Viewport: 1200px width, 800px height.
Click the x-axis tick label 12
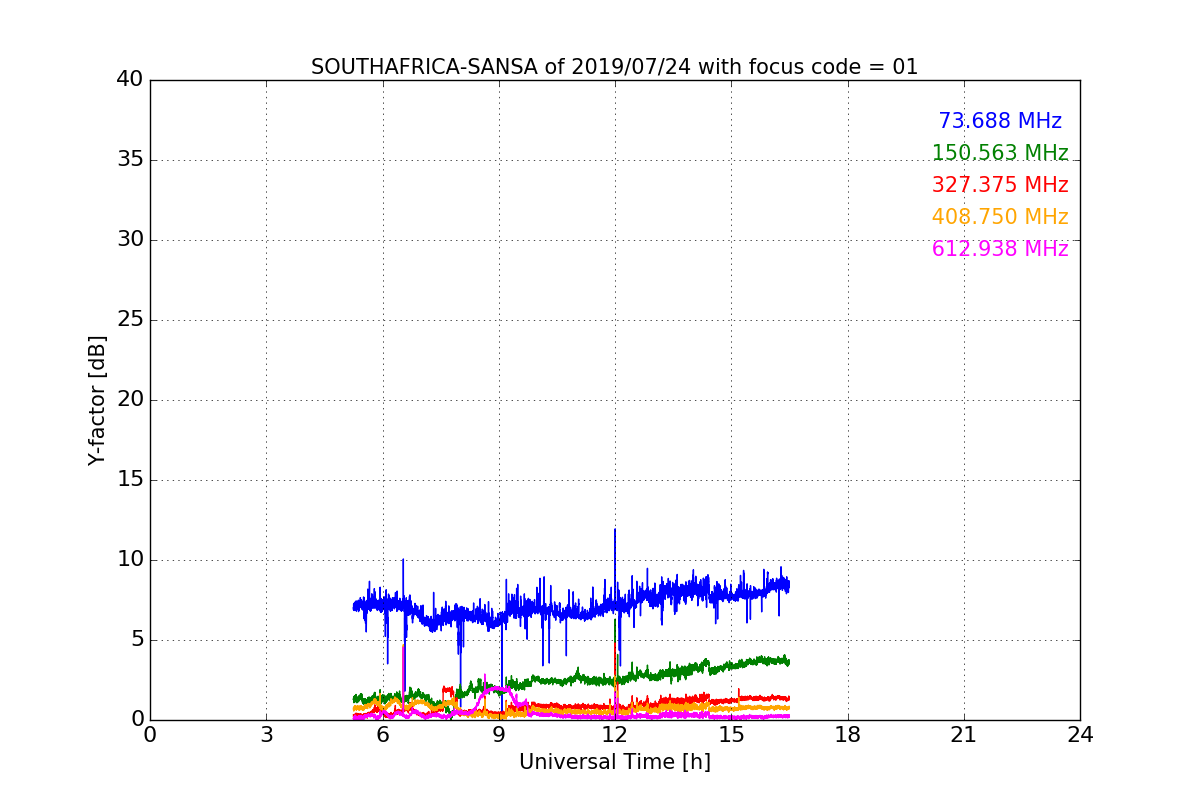tap(615, 735)
